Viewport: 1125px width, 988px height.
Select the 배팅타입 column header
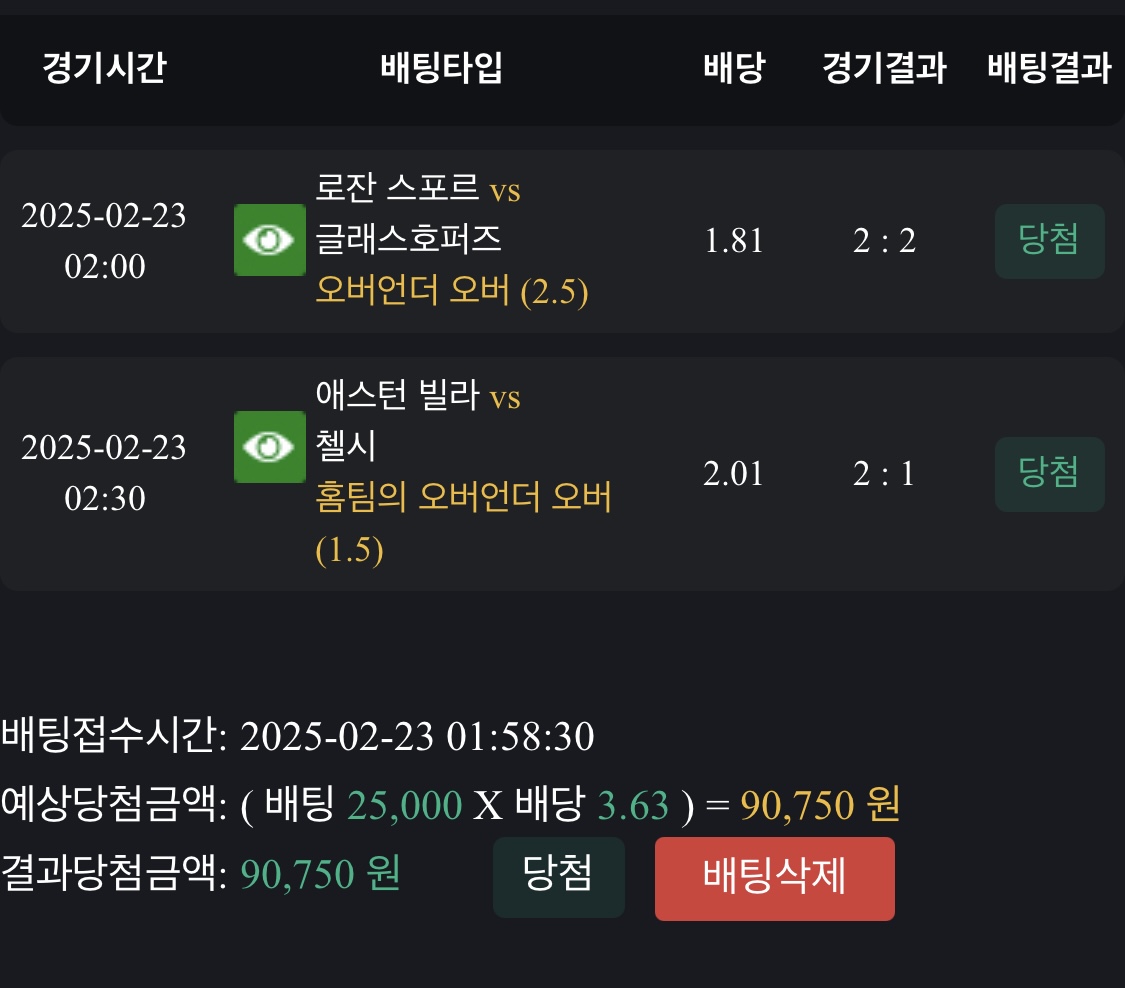pos(442,69)
